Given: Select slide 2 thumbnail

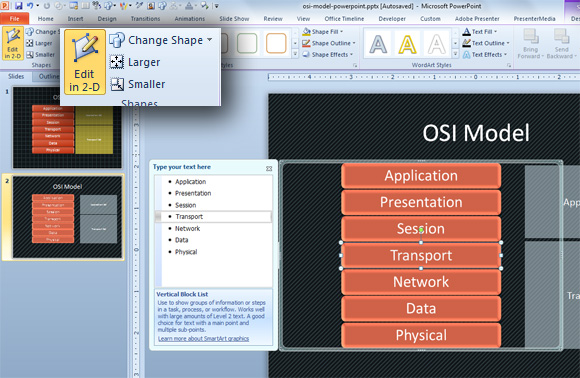Looking at the screenshot, I should point(67,217).
